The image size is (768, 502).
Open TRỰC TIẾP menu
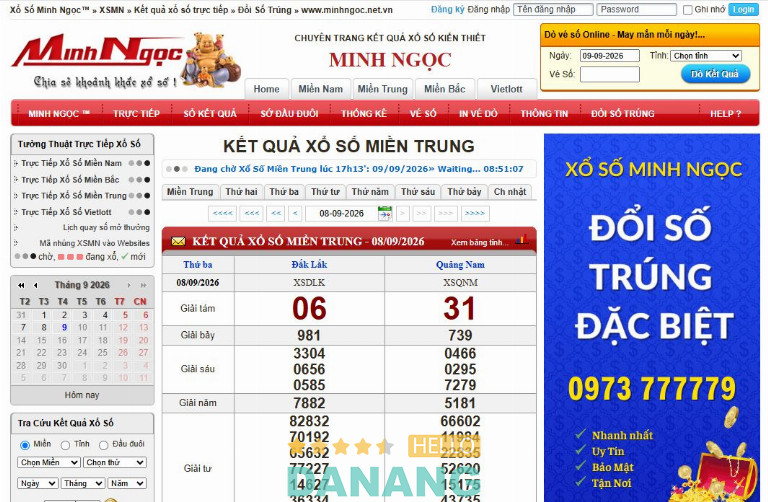click(x=136, y=114)
